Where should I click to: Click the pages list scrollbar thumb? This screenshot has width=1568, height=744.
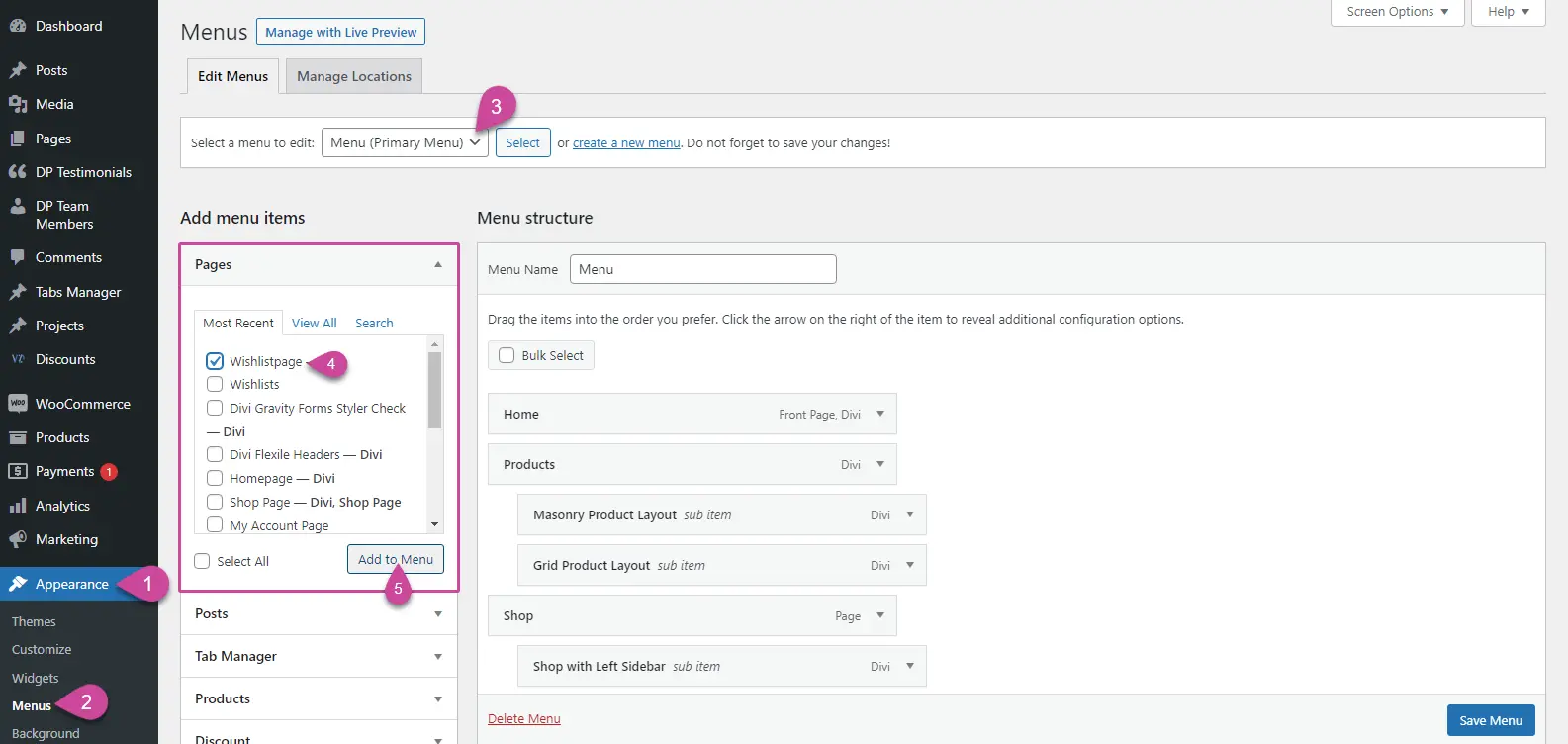click(434, 390)
